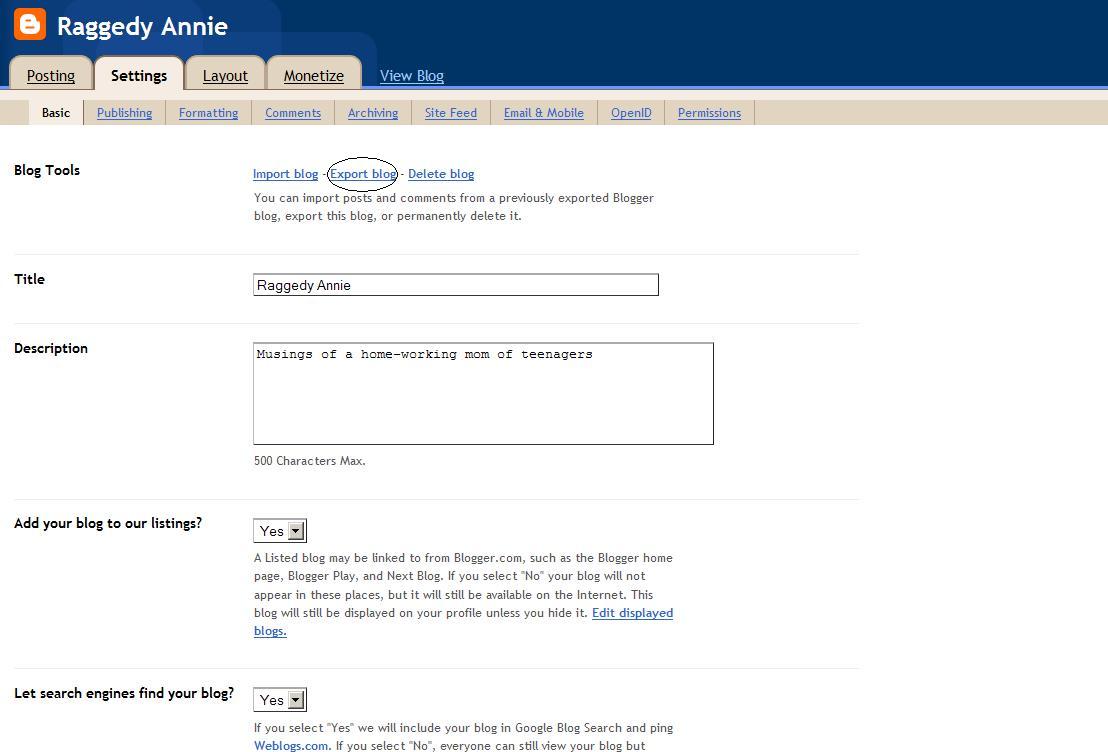The height and width of the screenshot is (752, 1108).
Task: Select the Settings tab
Action: click(139, 76)
